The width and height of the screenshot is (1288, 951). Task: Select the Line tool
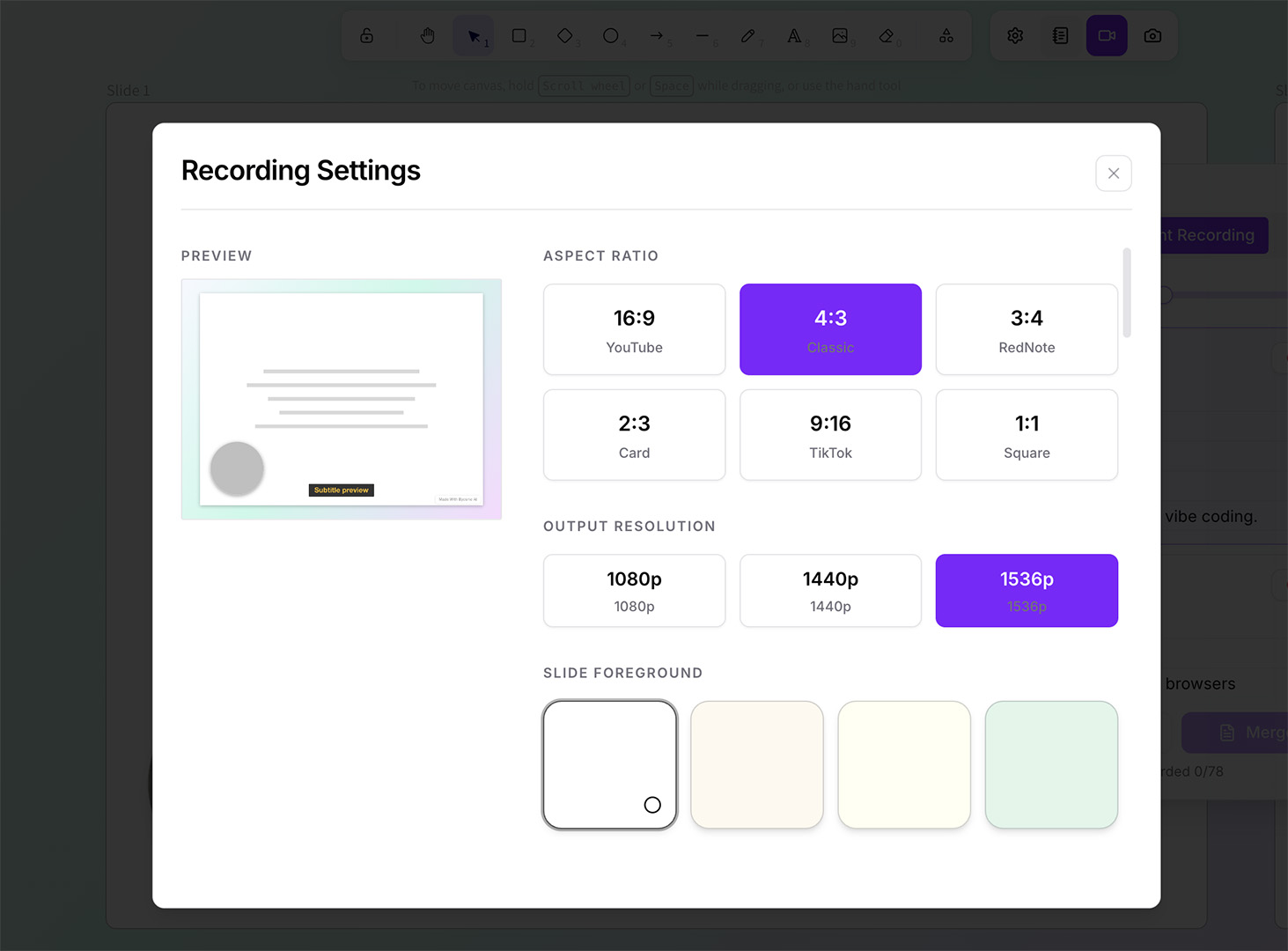(x=703, y=36)
